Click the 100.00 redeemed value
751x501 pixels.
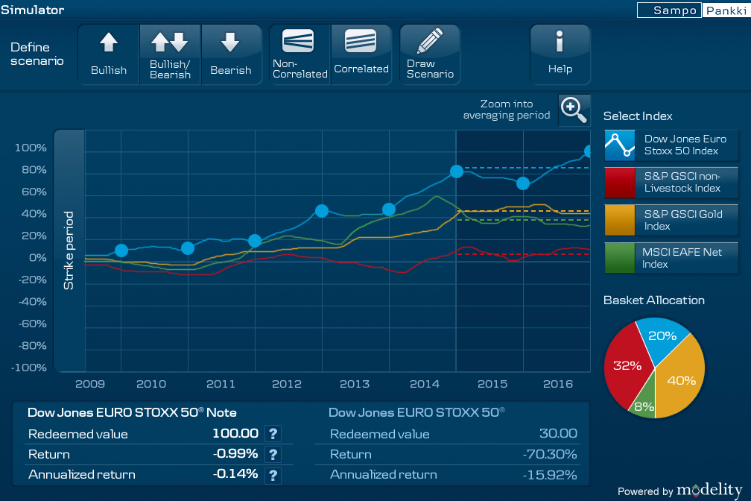click(235, 433)
